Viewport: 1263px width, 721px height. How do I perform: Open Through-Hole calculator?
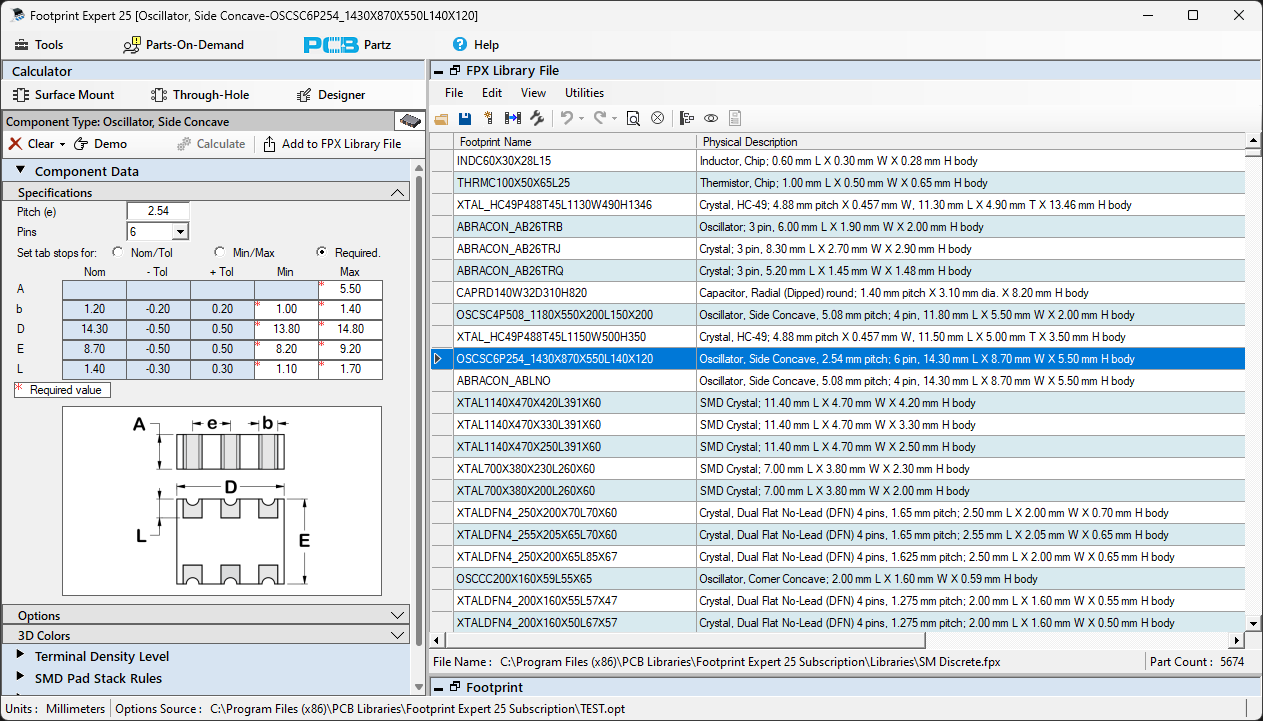[x=200, y=95]
